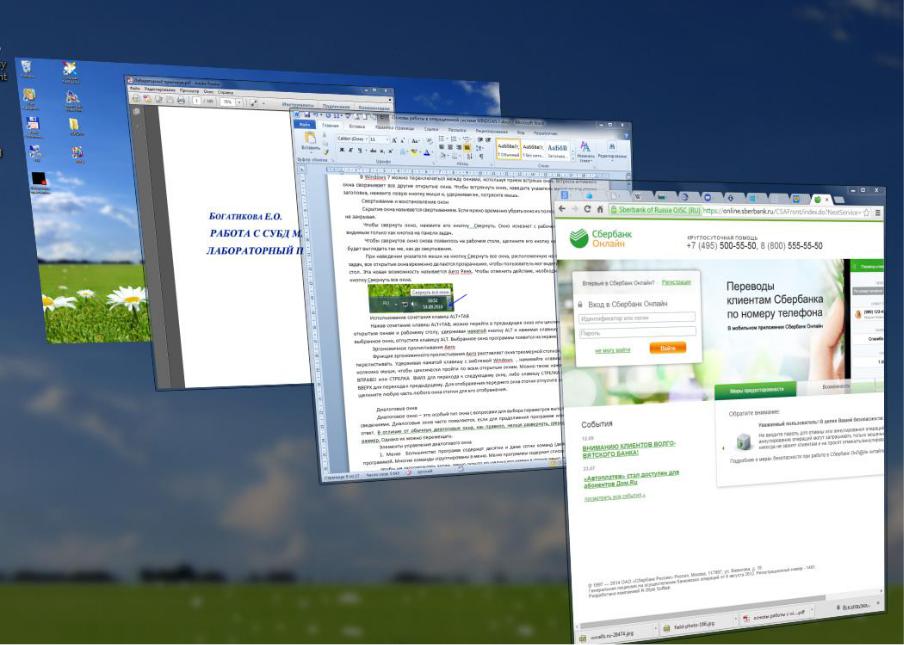Viewport: 904px width, 645px height.
Task: Click the Text Effects icon in Word
Action: click(402, 151)
